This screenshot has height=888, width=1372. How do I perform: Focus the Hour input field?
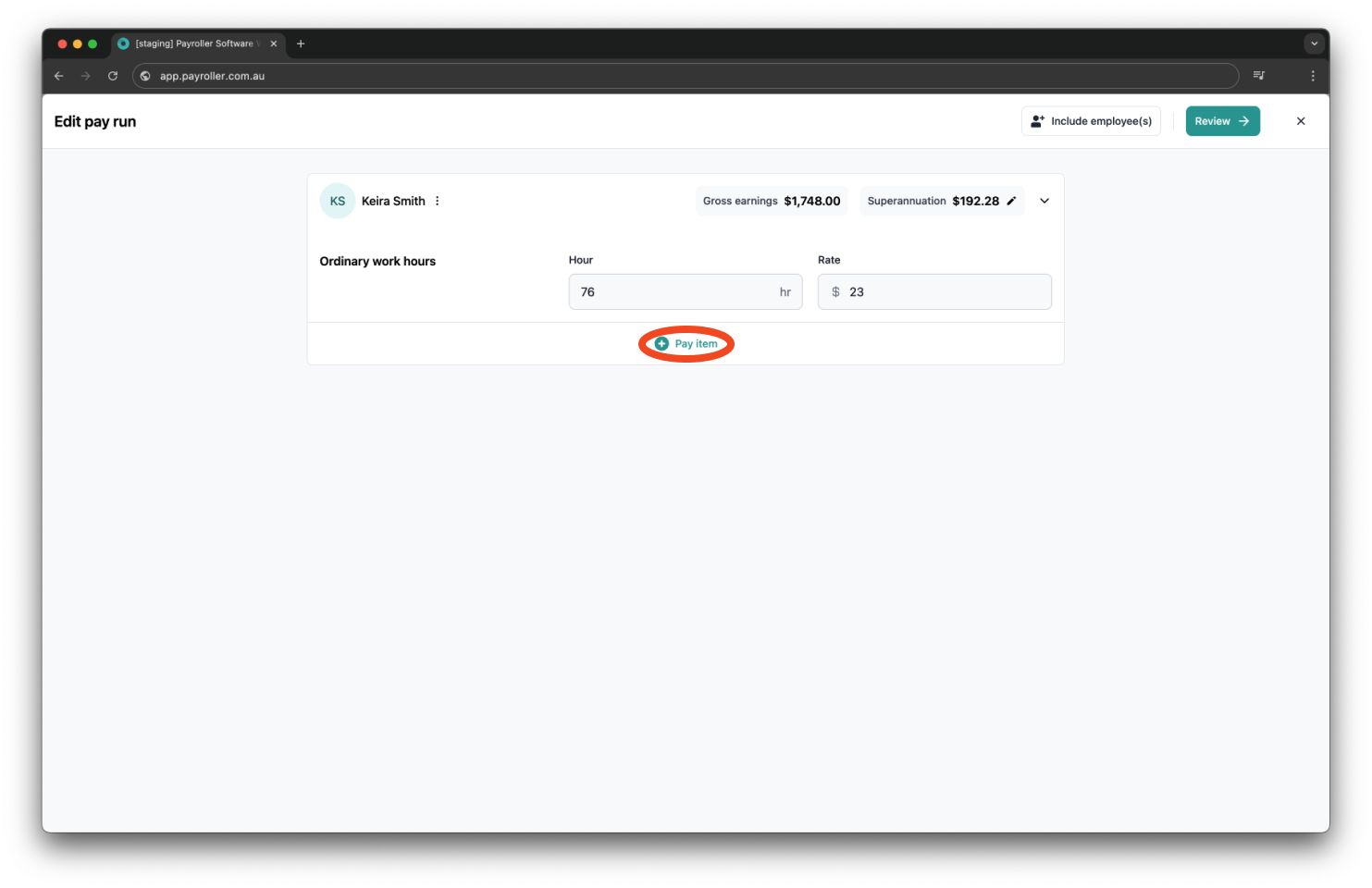click(675, 292)
